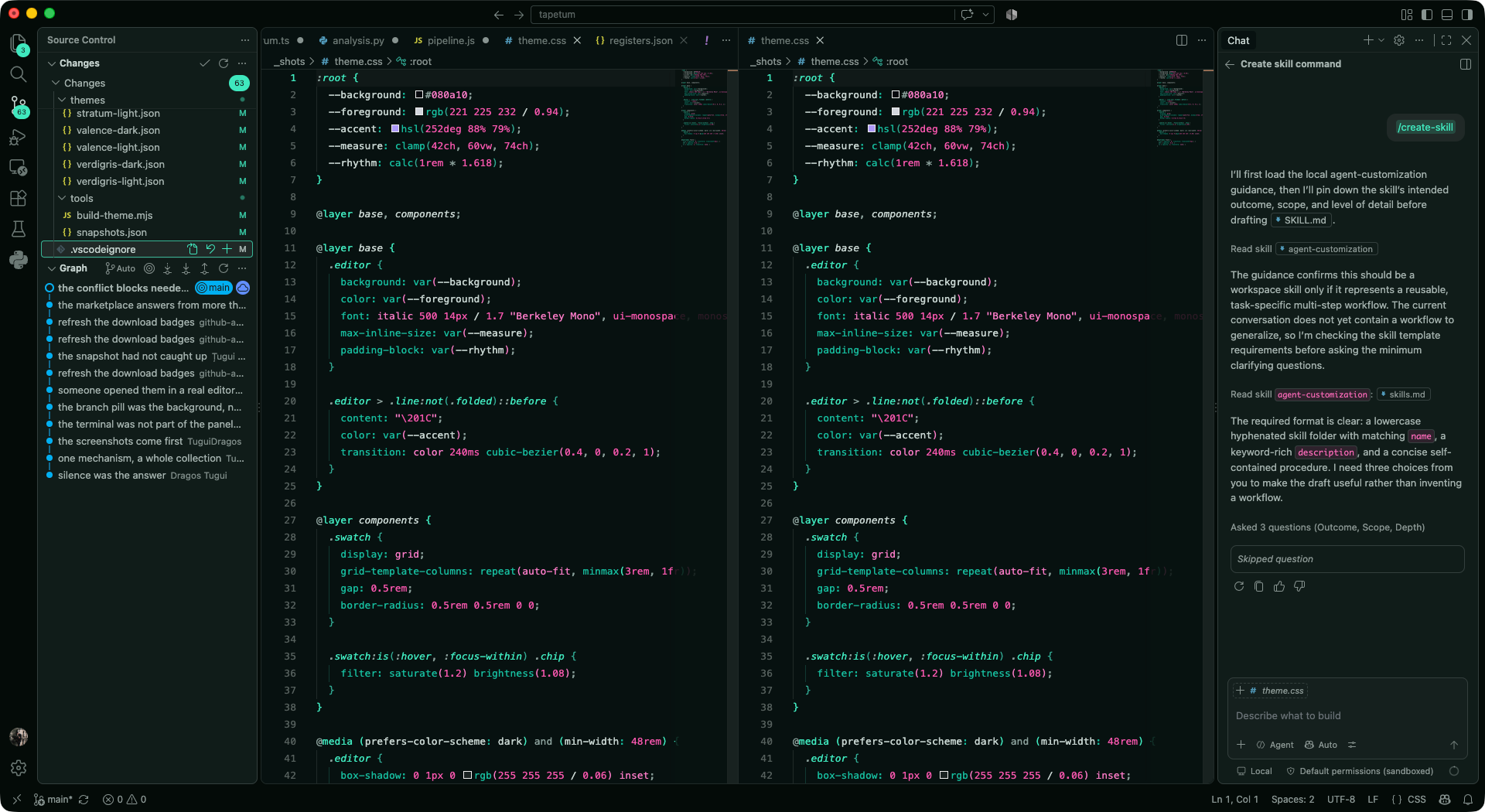Open file icon on .vscodeignore row
Screen dimensions: 1485x812
(x=193, y=249)
